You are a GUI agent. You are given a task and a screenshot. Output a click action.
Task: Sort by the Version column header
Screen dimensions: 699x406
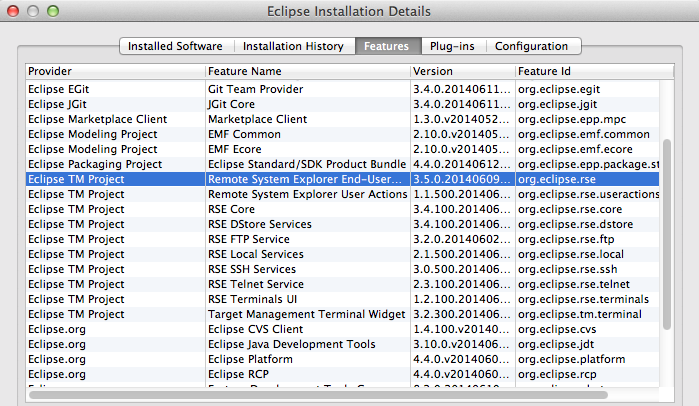[461, 72]
